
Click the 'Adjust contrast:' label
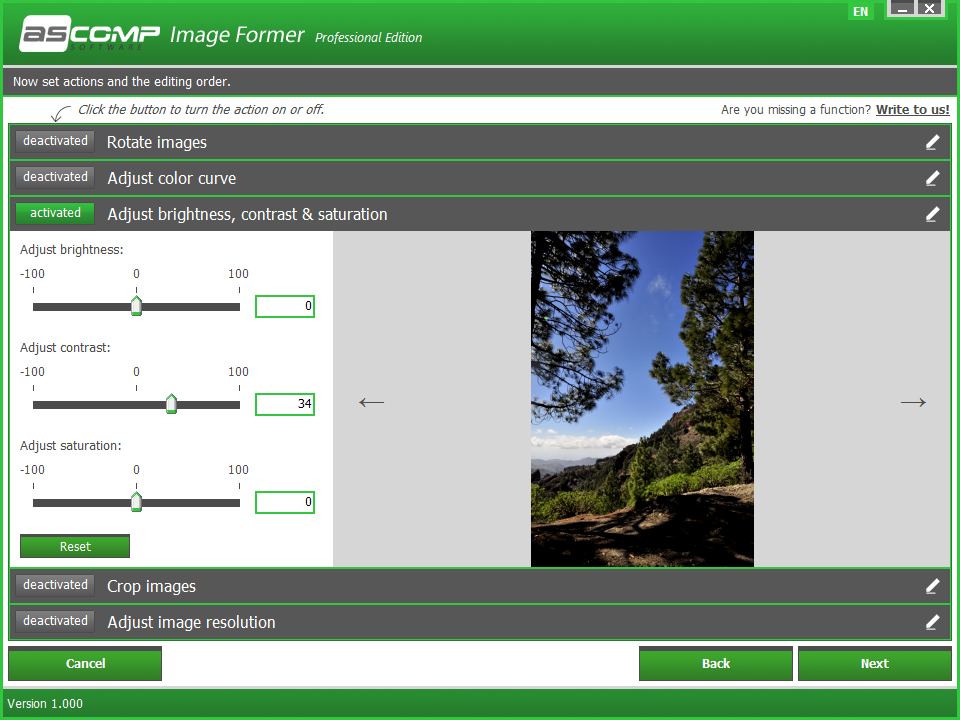[65, 348]
